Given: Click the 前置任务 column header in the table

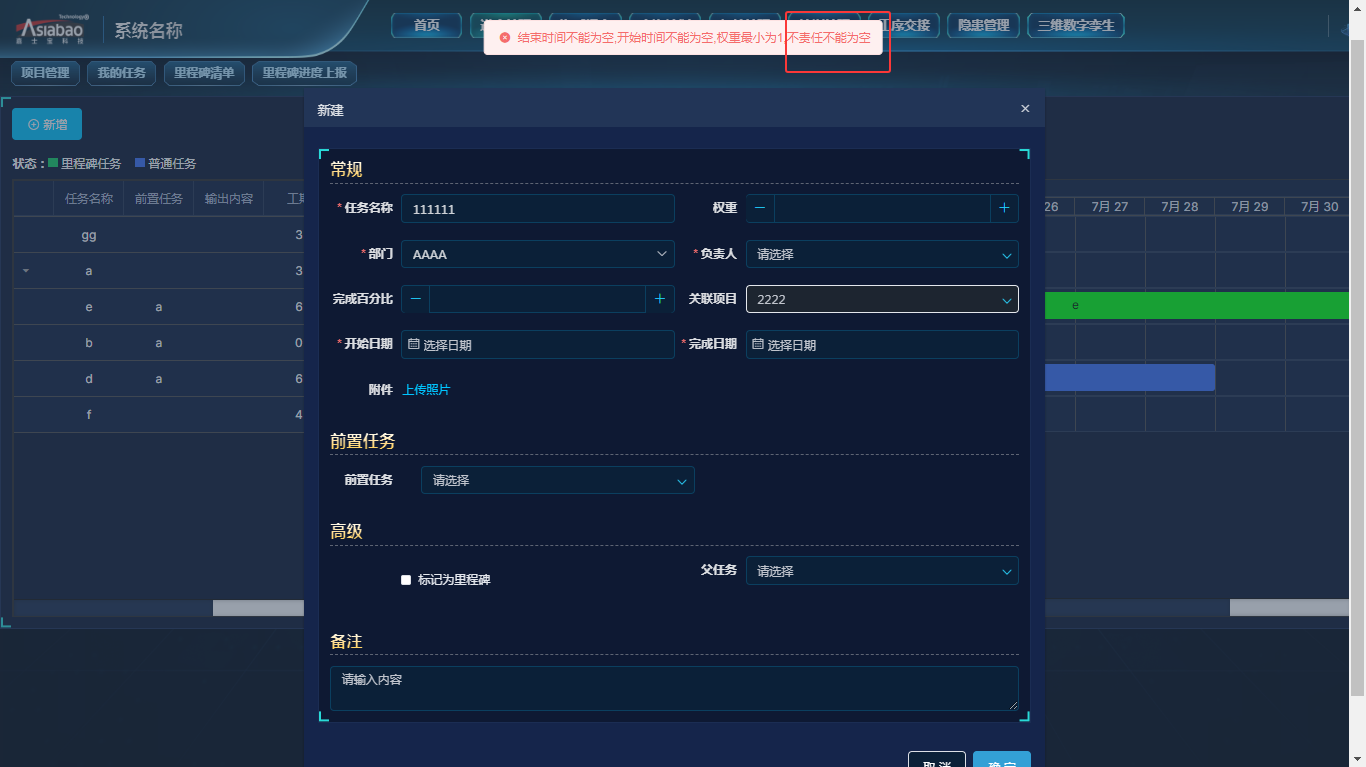Looking at the screenshot, I should [x=159, y=198].
